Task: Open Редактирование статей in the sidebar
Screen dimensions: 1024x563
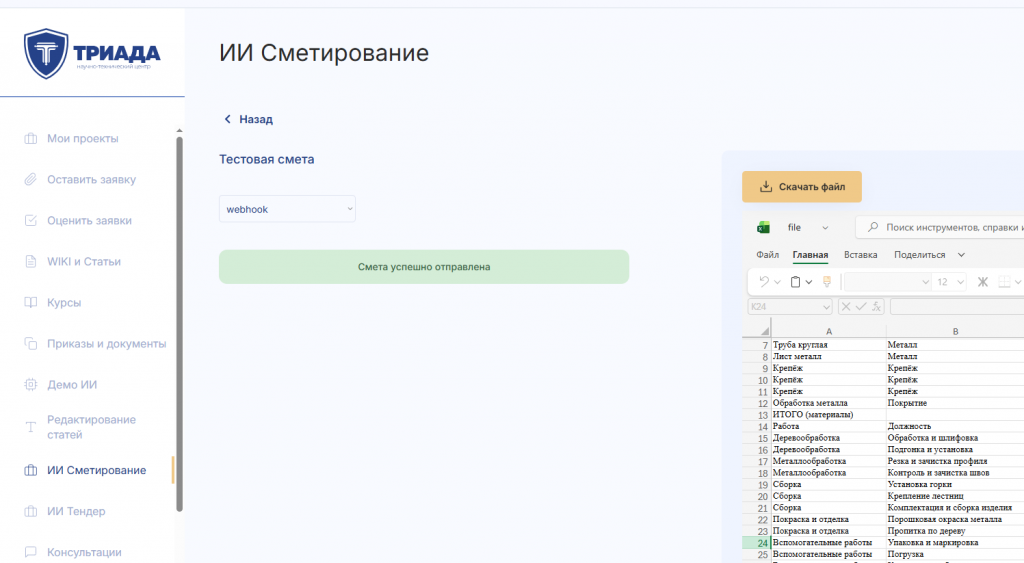Action: tap(91, 427)
